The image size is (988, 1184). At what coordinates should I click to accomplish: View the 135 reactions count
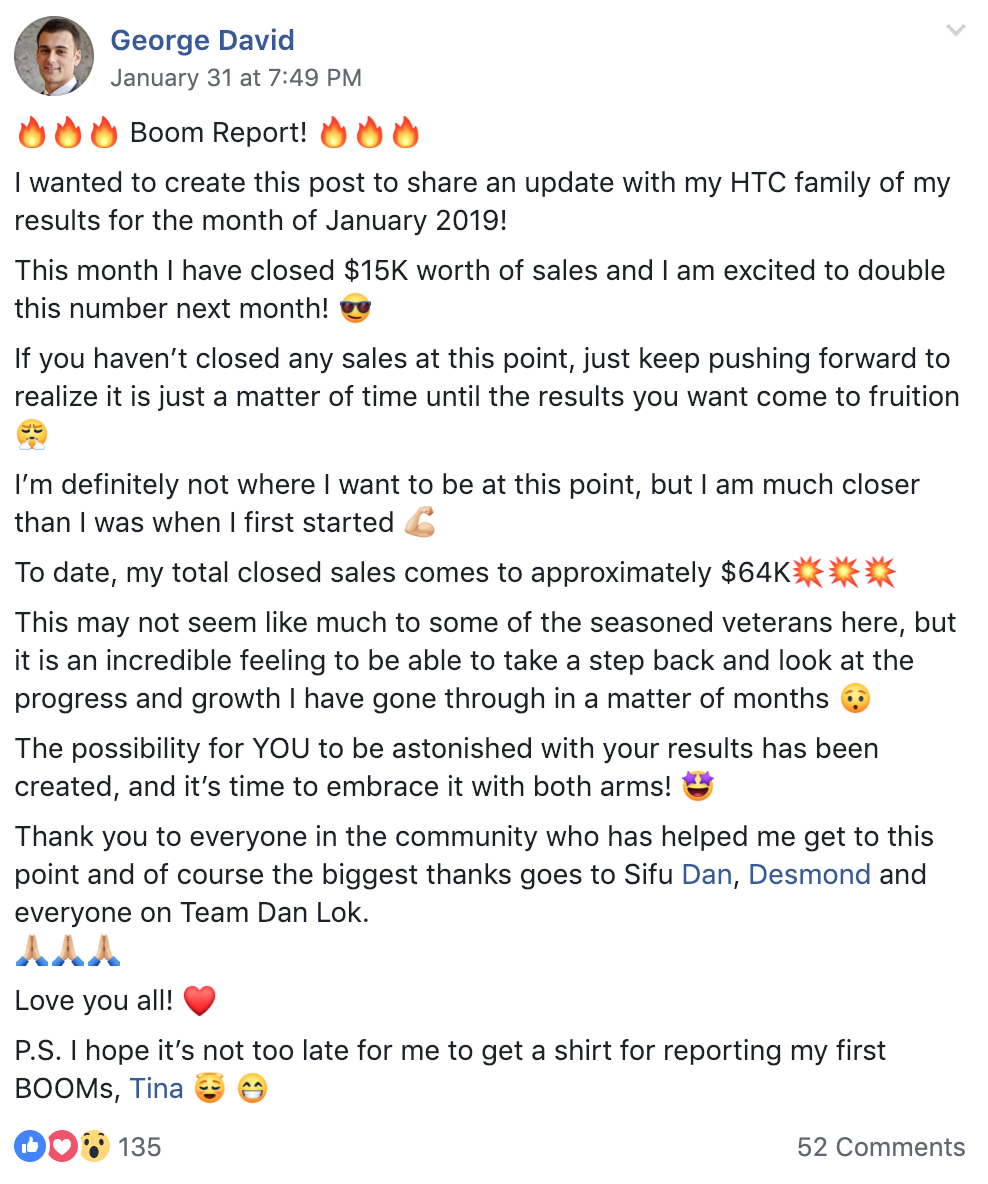[140, 1147]
